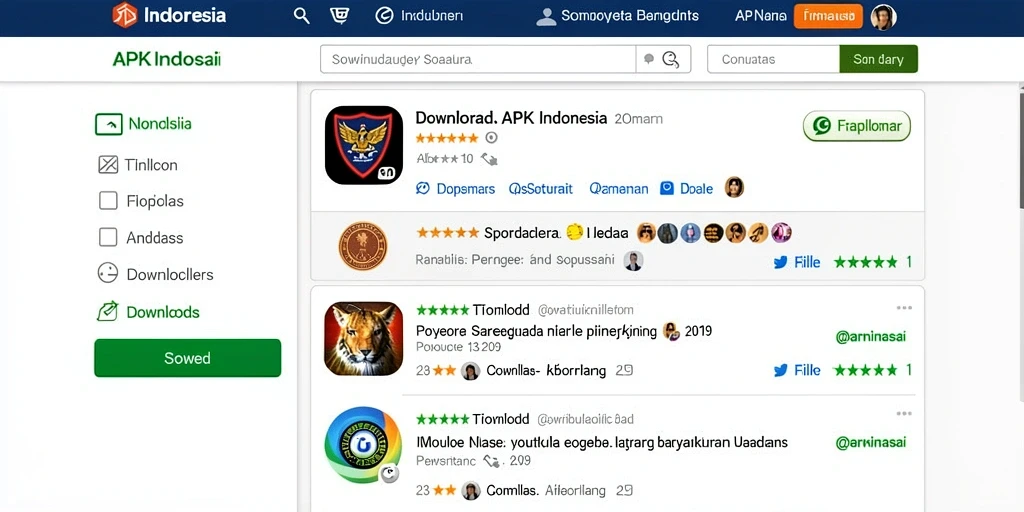
Task: Open the Dopsmars tab link
Action: tap(455, 189)
